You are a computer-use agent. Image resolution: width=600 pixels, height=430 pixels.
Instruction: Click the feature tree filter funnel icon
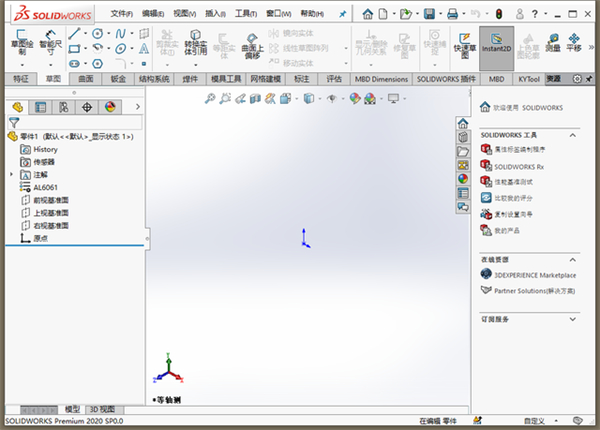(14, 122)
